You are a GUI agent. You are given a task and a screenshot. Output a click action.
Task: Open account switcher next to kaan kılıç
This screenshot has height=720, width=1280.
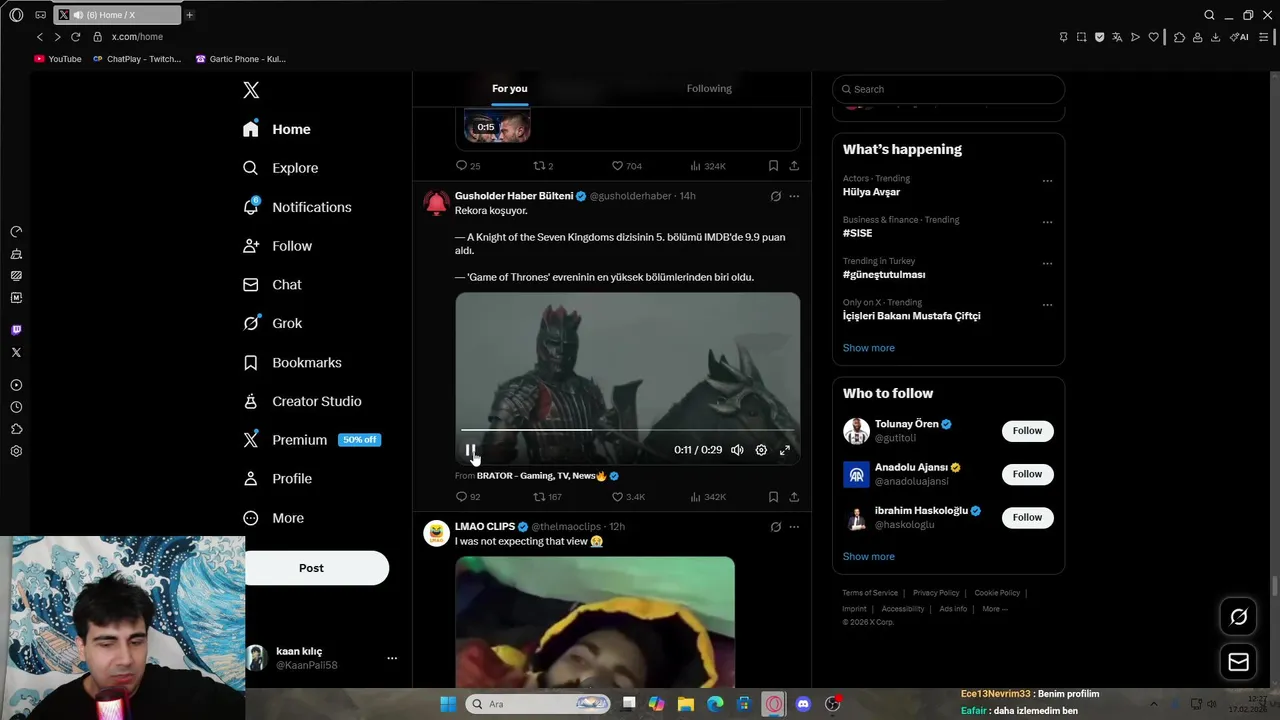click(x=392, y=658)
